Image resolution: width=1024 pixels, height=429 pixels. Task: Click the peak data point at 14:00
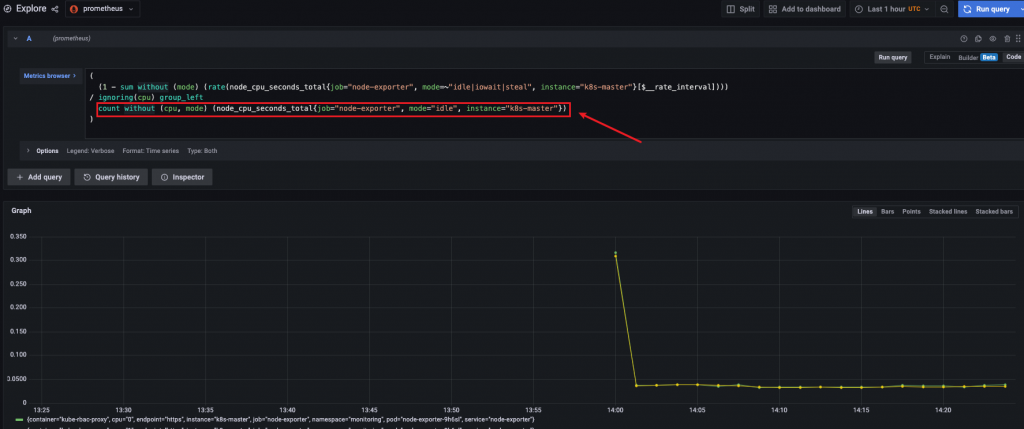(615, 253)
